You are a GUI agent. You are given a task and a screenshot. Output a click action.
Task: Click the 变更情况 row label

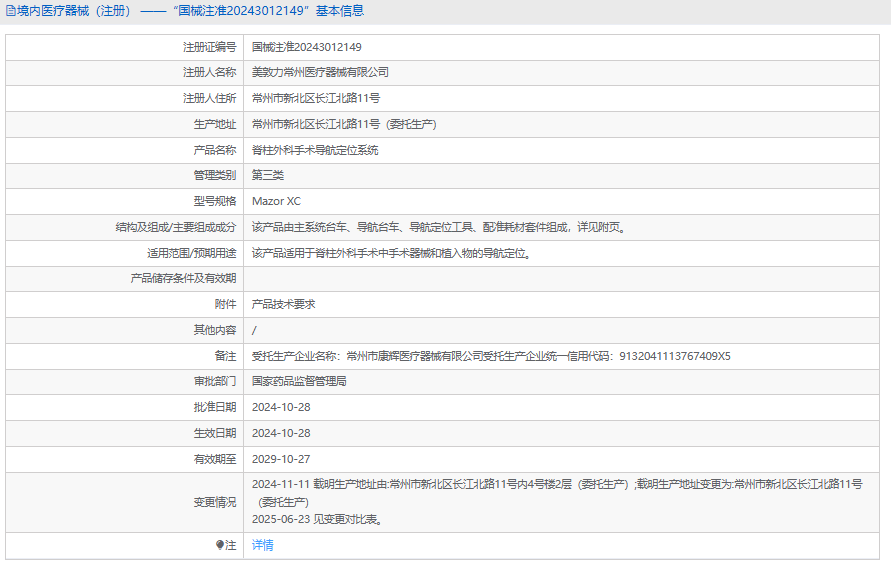tap(214, 502)
